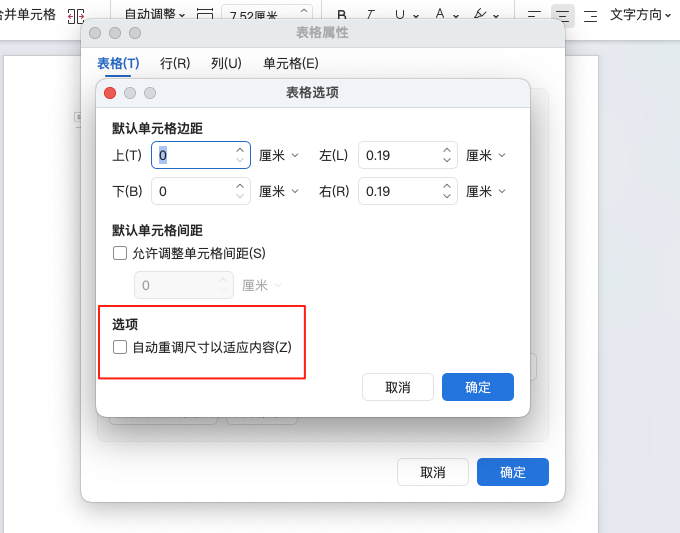The height and width of the screenshot is (533, 680).
Task: Increase the 右(R) margin value
Action: point(447,186)
